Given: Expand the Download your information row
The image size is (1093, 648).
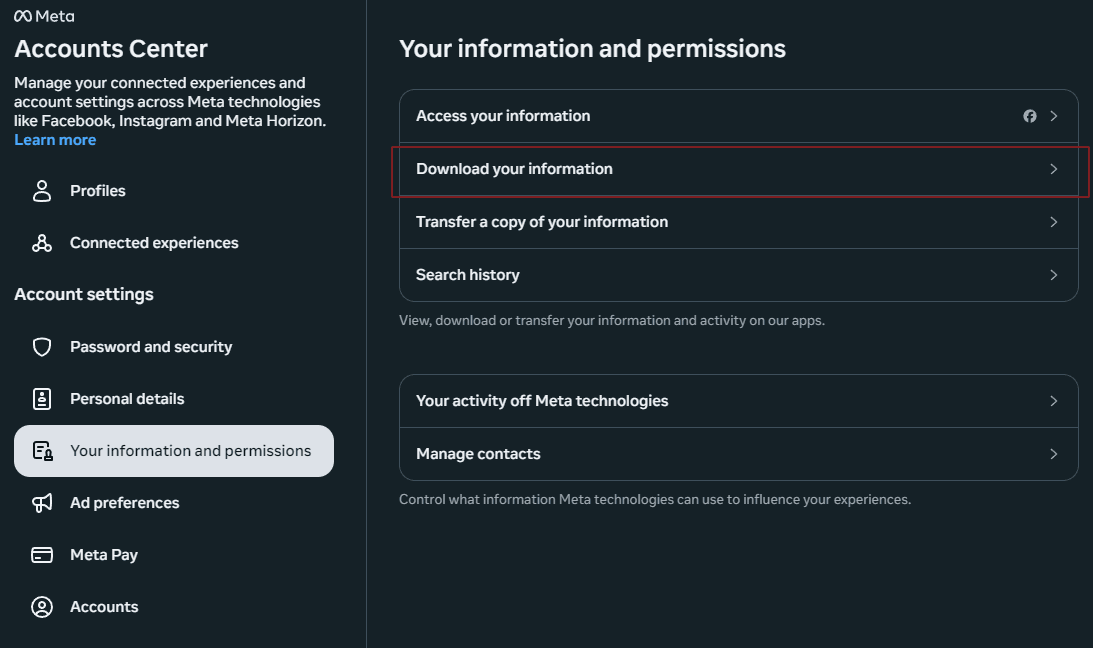Looking at the screenshot, I should [738, 168].
